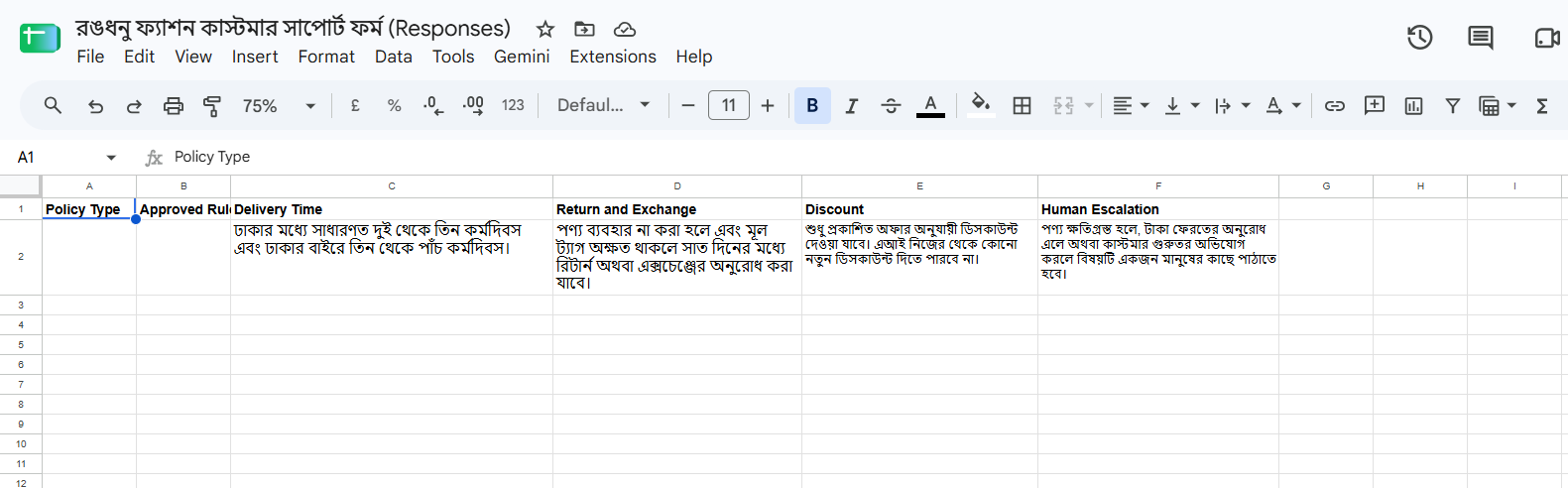Image resolution: width=1568 pixels, height=488 pixels.
Task: Activate the paint format tool
Action: click(x=211, y=105)
